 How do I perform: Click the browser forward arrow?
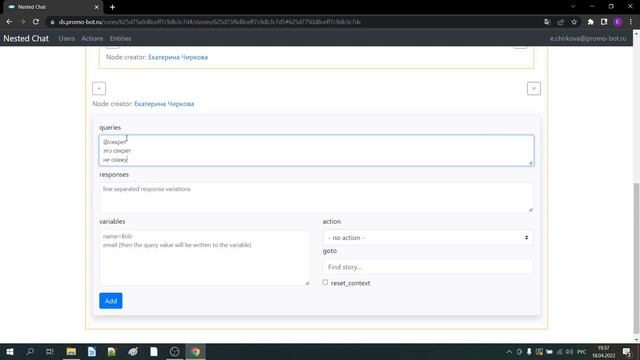pos(22,22)
